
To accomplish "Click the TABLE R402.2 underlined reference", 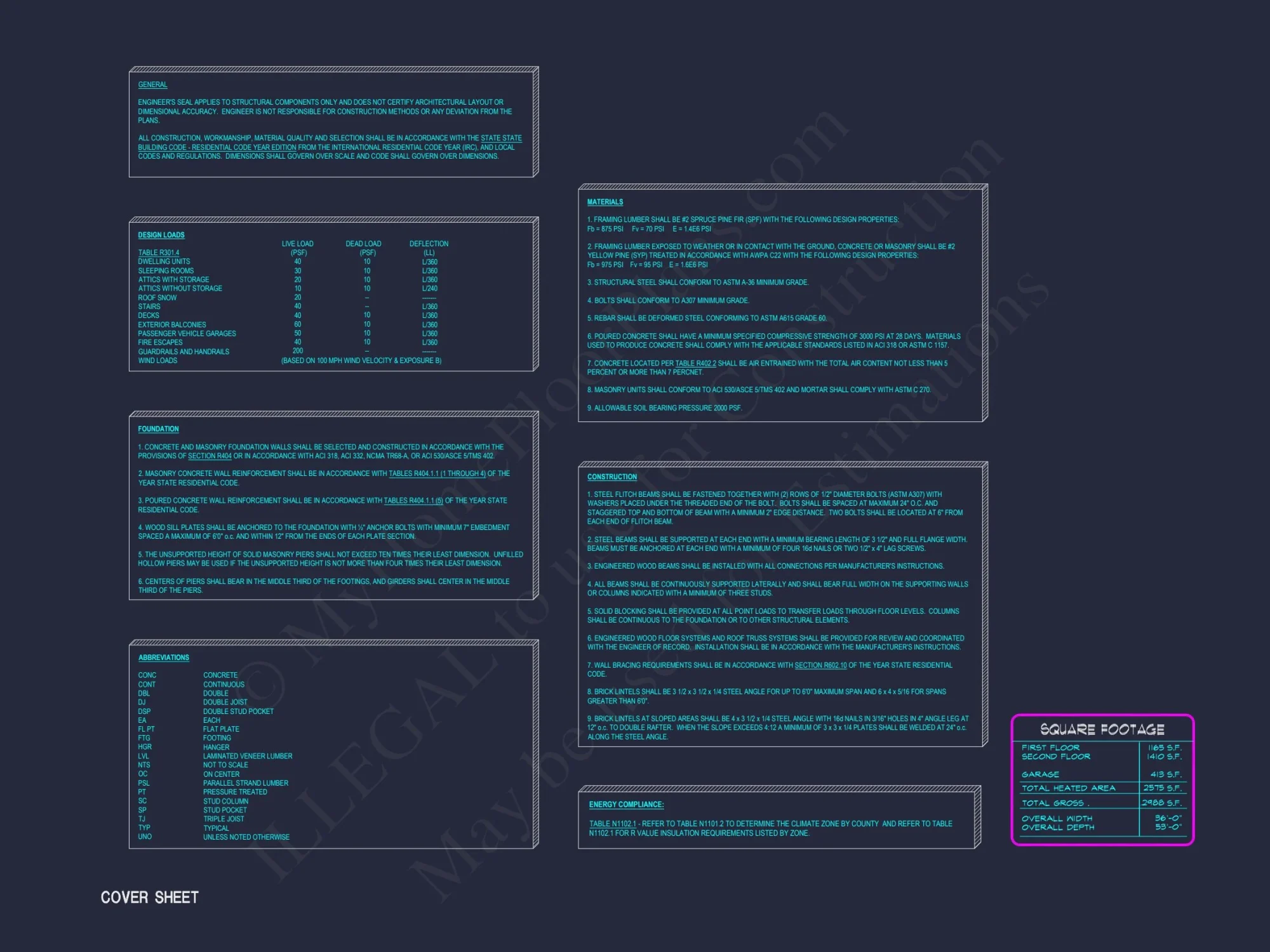I will pos(695,364).
